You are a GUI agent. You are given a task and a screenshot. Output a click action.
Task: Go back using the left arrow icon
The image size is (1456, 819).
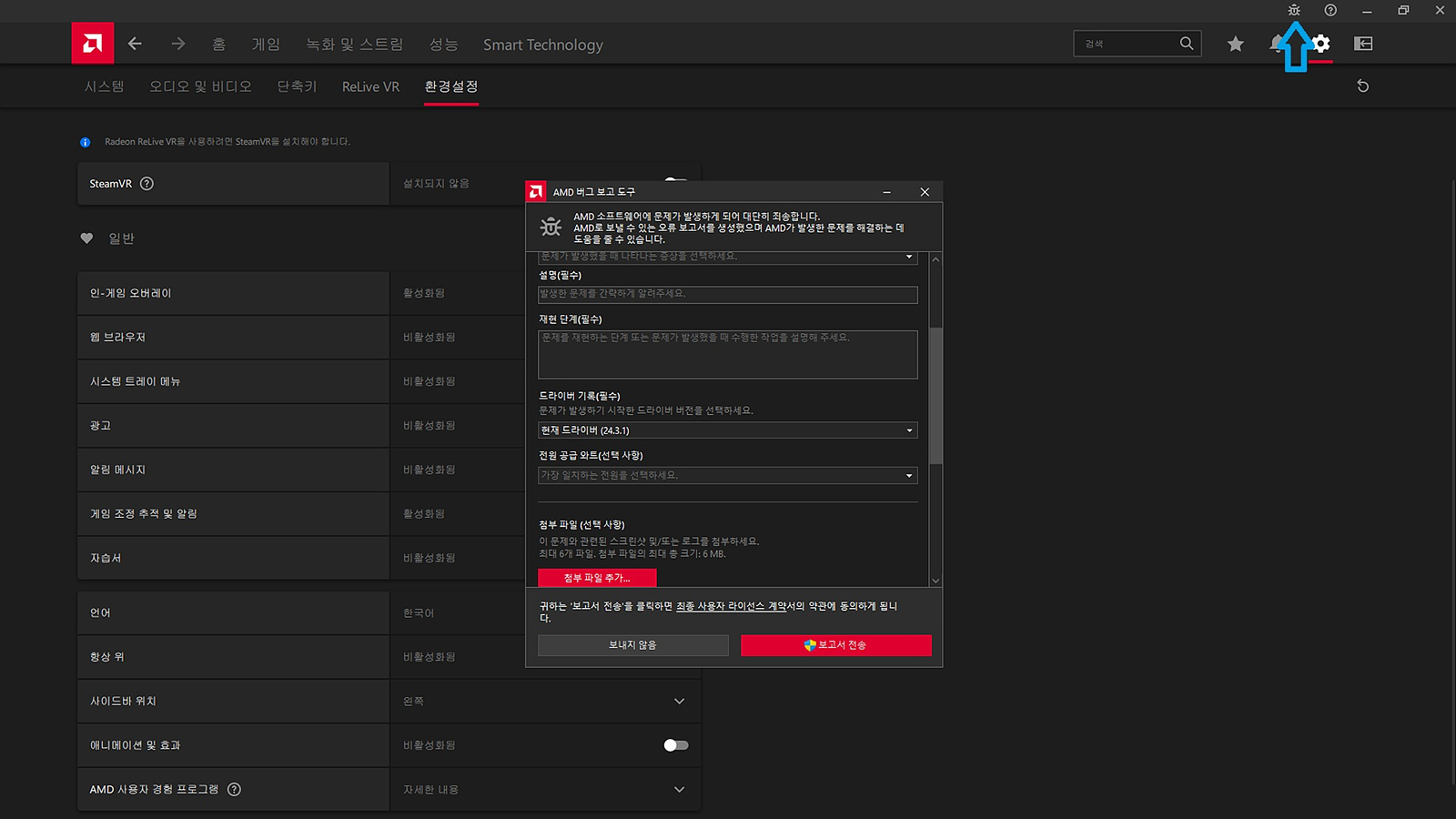click(135, 44)
